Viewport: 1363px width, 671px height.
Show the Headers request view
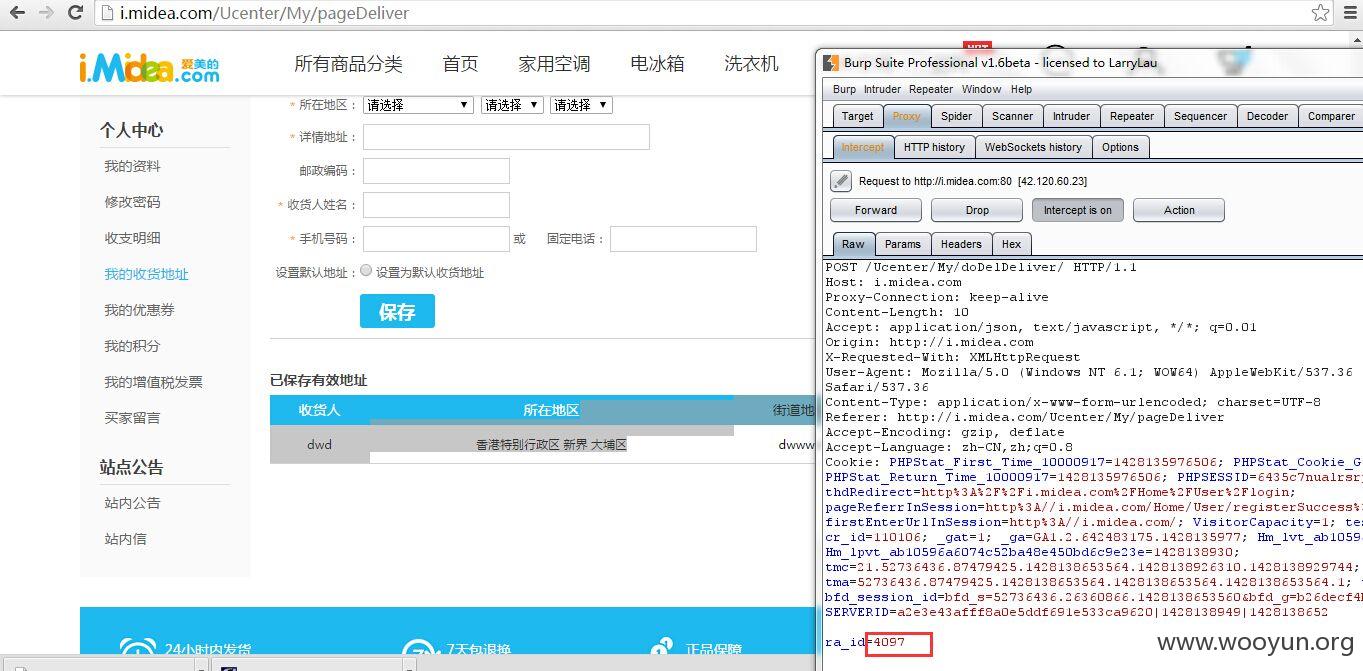tap(961, 244)
